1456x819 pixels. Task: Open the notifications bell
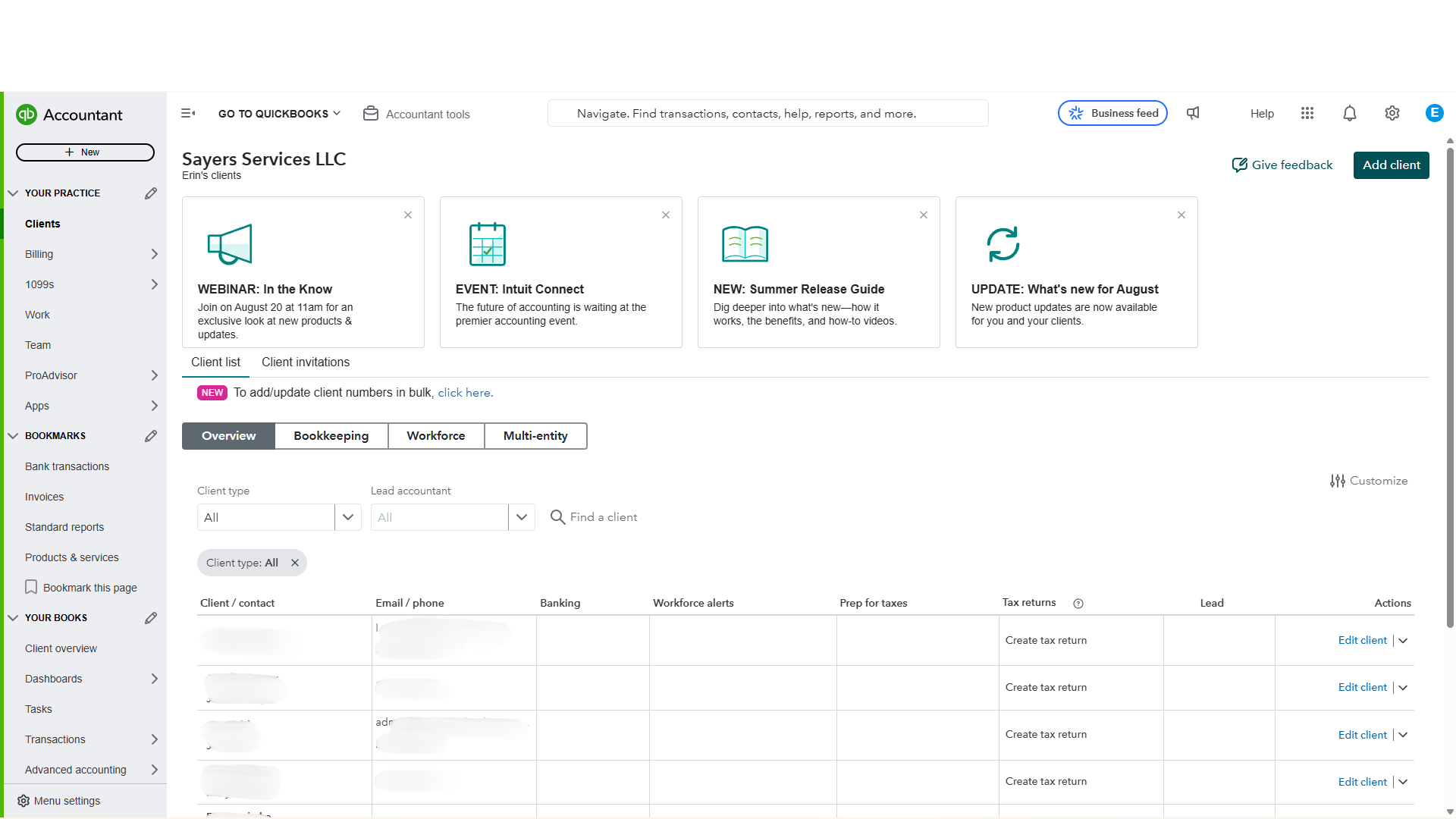pyautogui.click(x=1350, y=113)
